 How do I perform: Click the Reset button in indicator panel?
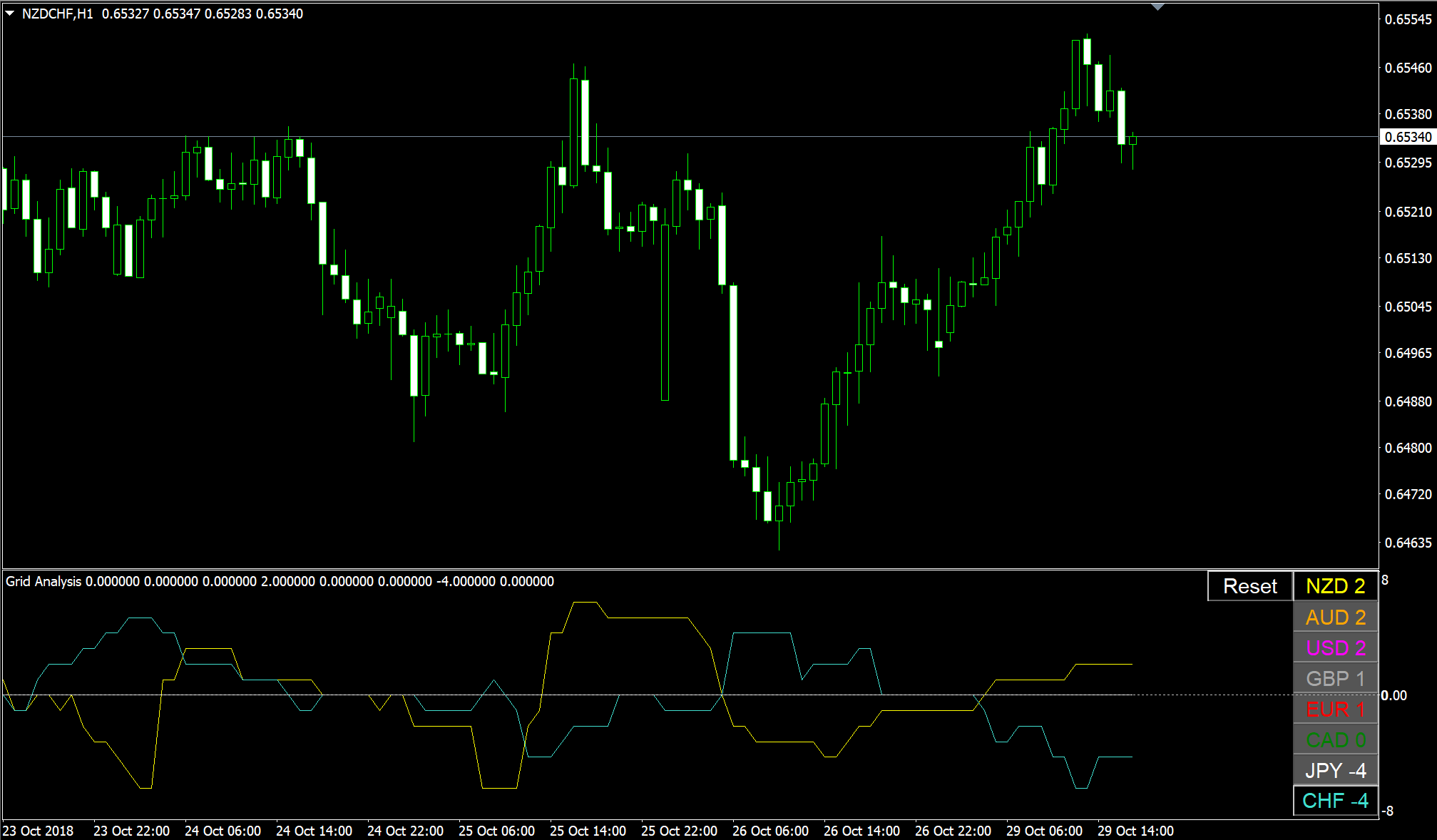click(1249, 586)
